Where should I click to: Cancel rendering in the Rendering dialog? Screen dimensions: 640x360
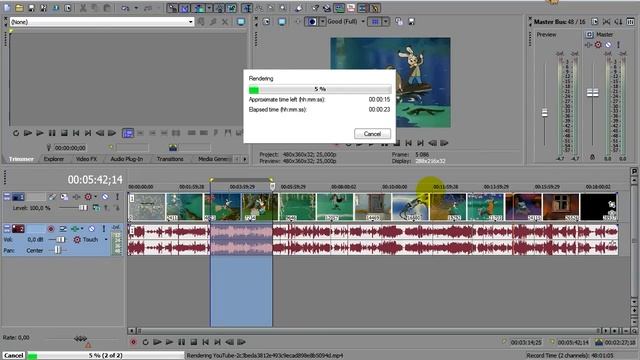(372, 133)
